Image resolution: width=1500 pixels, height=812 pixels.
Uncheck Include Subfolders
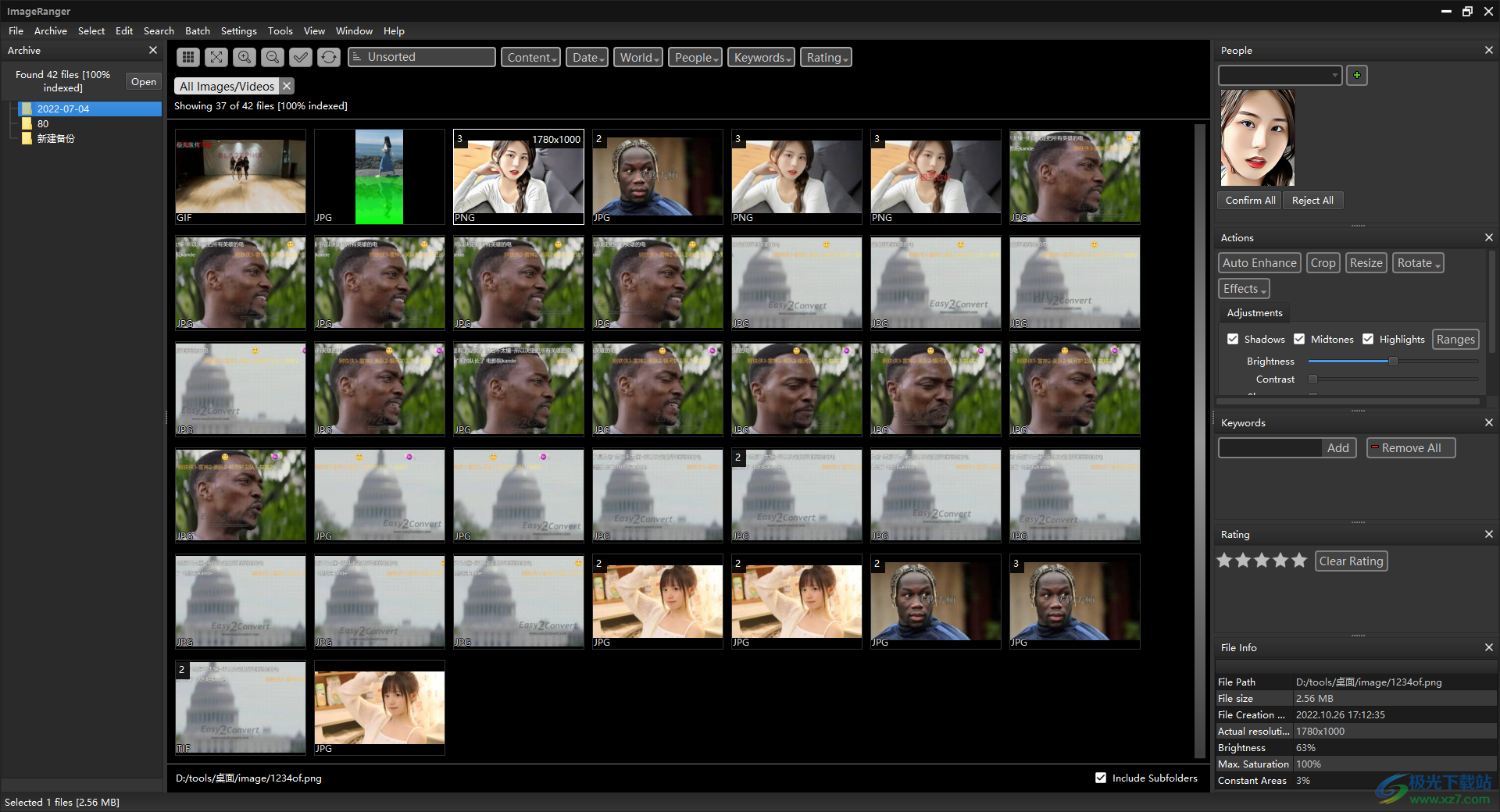tap(1101, 778)
